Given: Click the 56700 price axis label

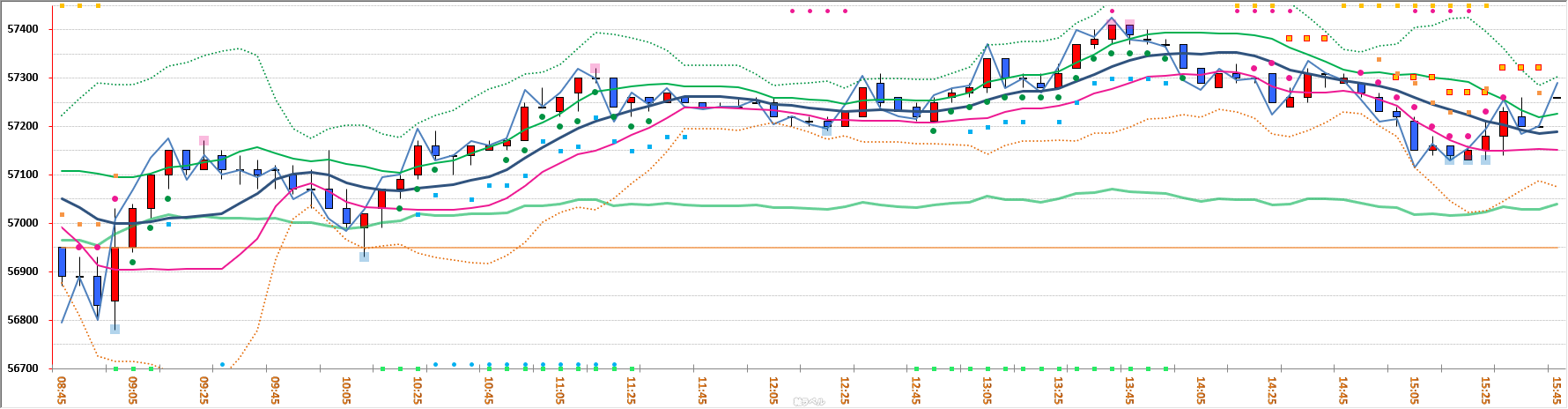Looking at the screenshot, I should click(23, 368).
